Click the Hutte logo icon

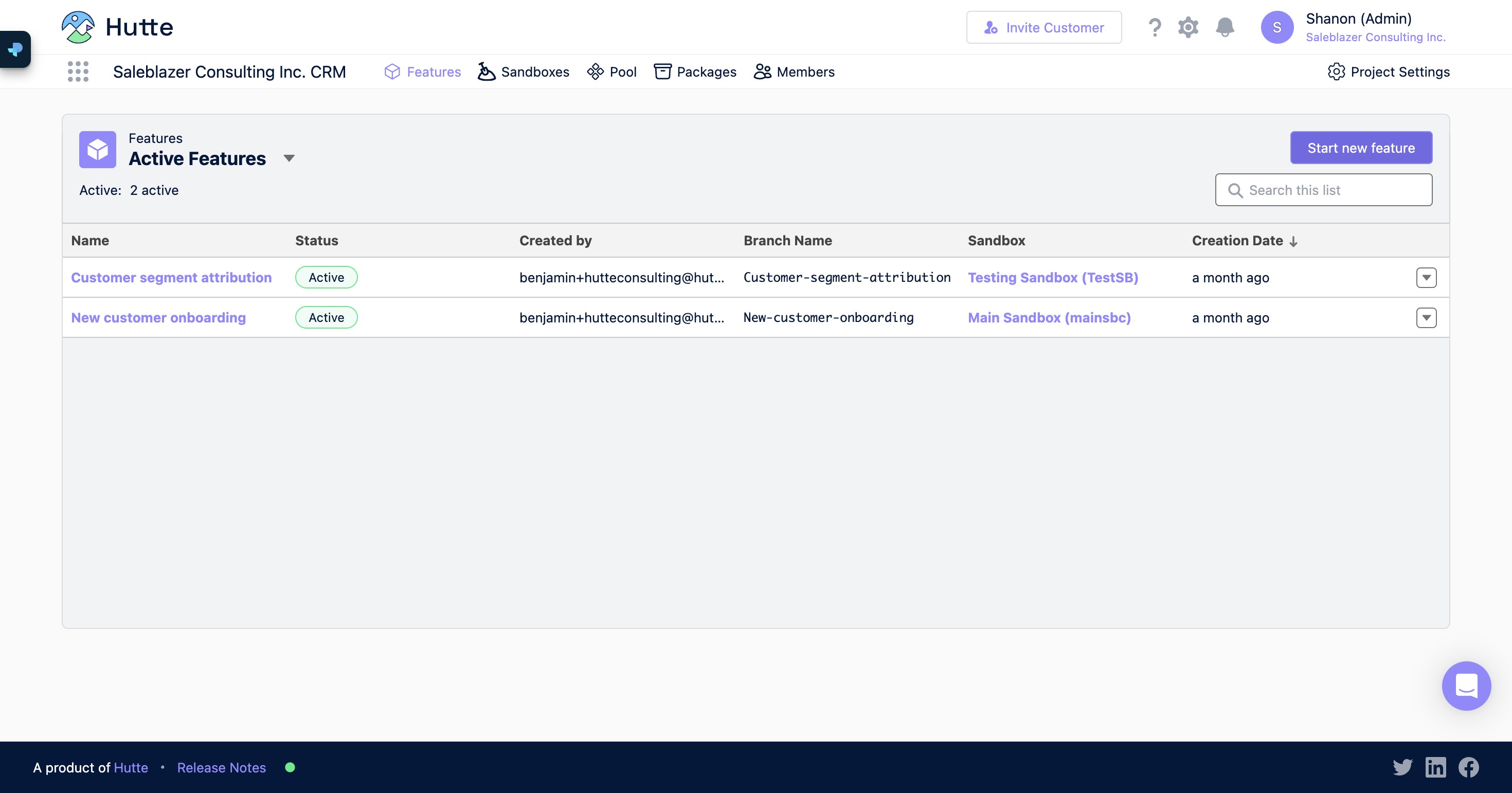78,27
